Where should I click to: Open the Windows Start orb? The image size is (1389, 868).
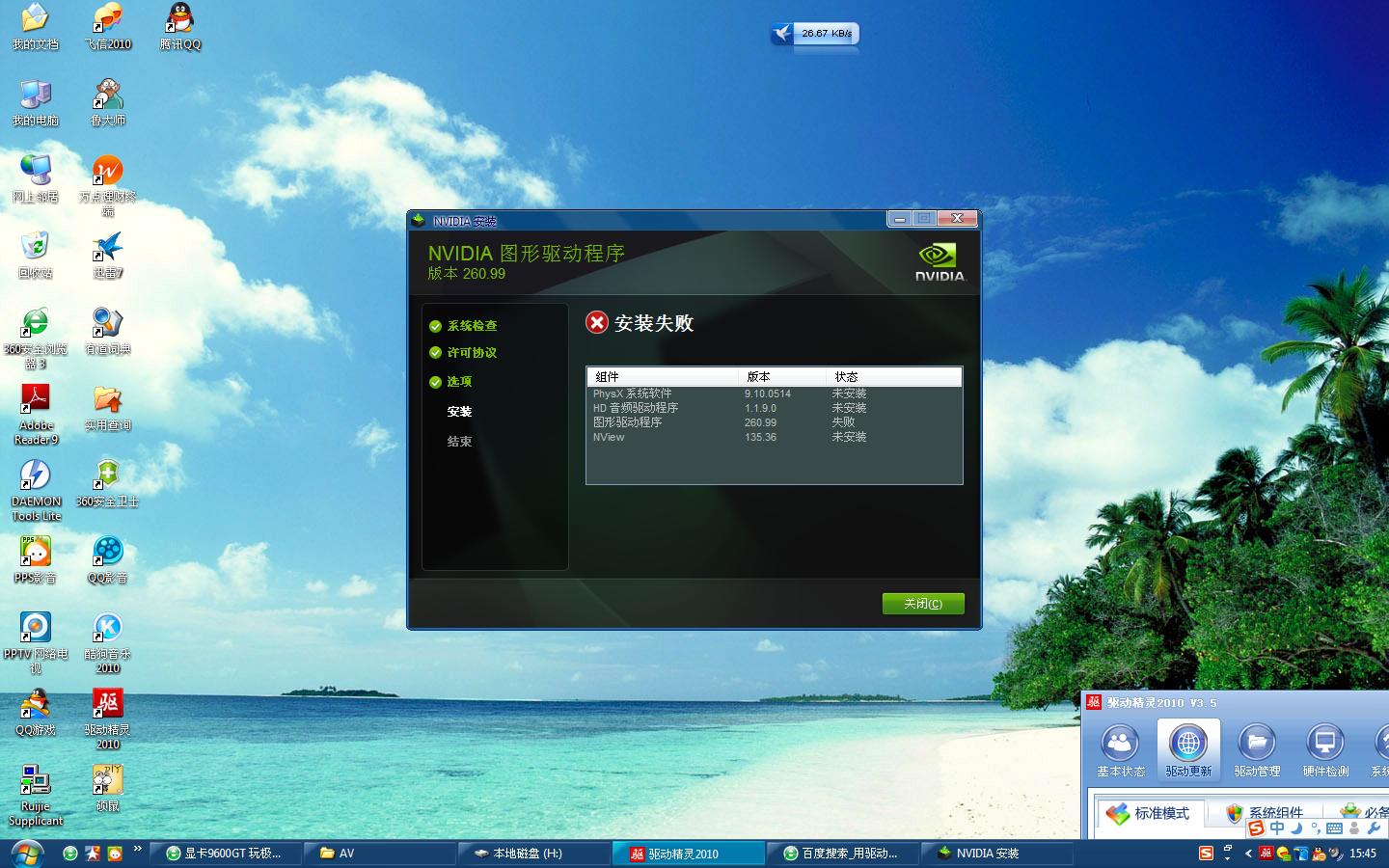pyautogui.click(x=26, y=854)
